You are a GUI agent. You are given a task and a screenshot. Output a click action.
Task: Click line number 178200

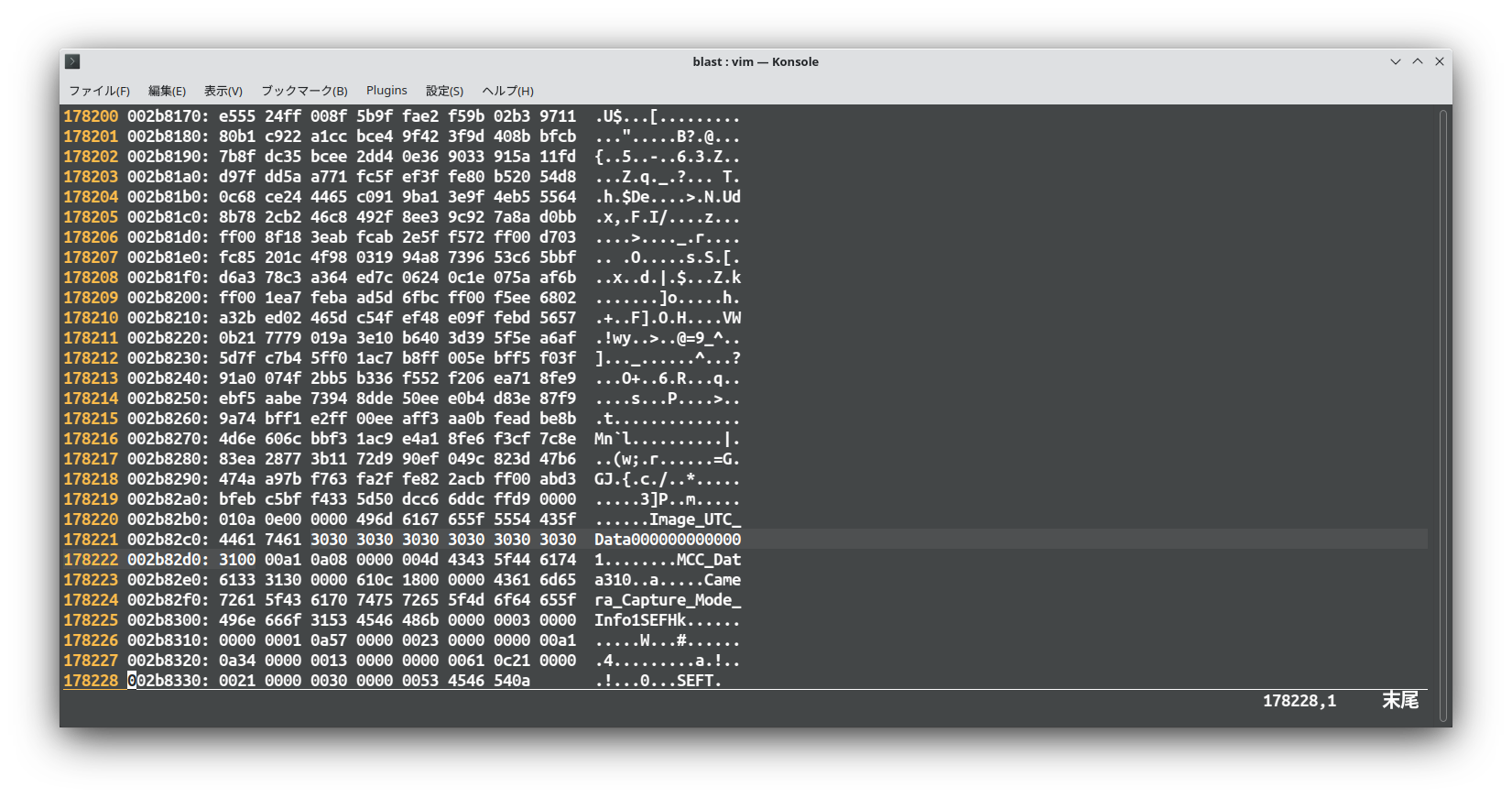[91, 116]
